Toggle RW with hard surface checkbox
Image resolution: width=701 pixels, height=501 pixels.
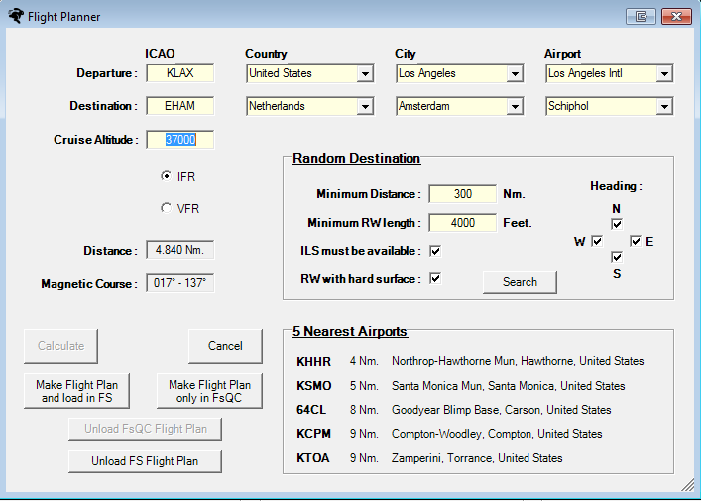[435, 278]
